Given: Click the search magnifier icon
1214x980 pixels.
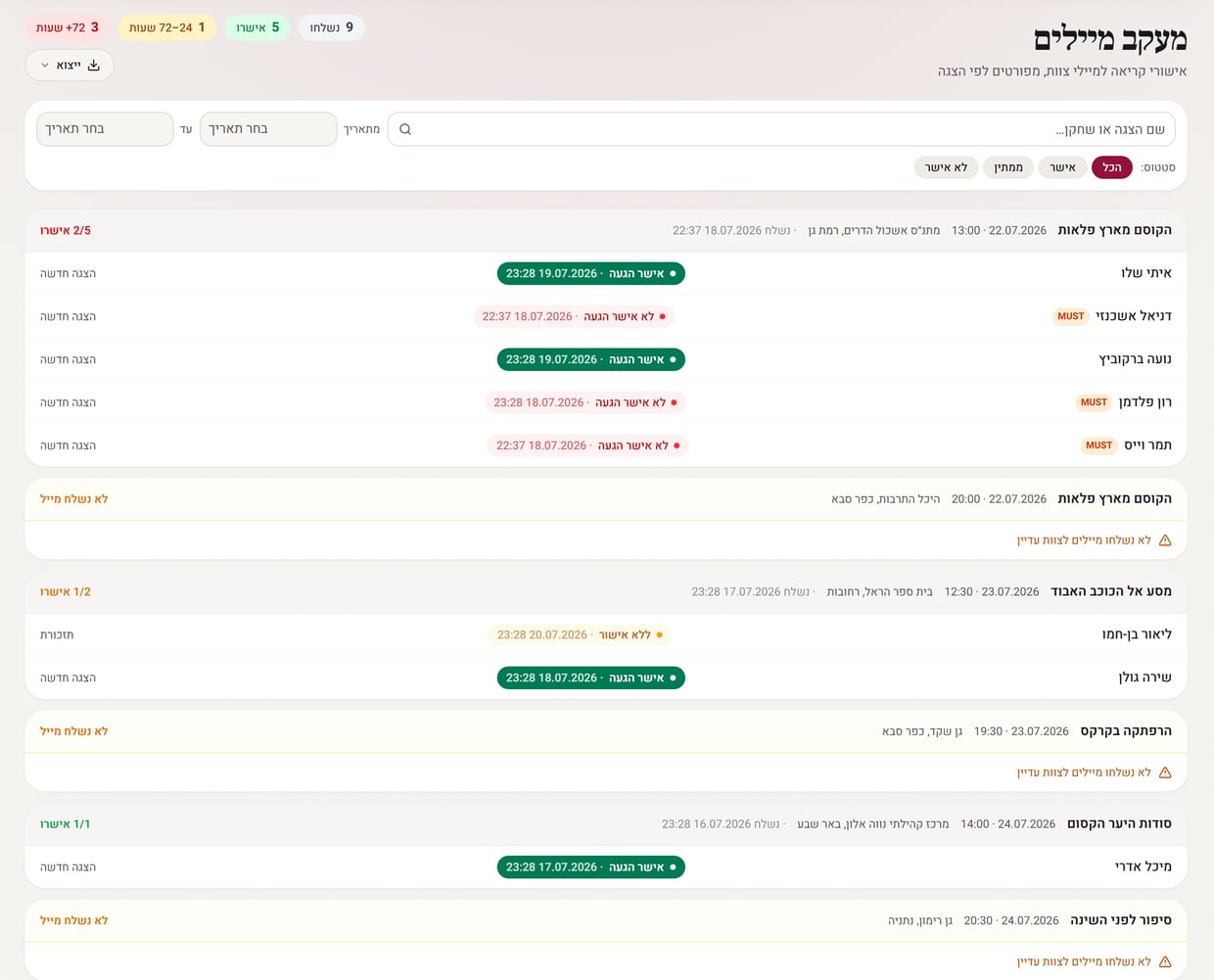Looking at the screenshot, I should (x=405, y=129).
